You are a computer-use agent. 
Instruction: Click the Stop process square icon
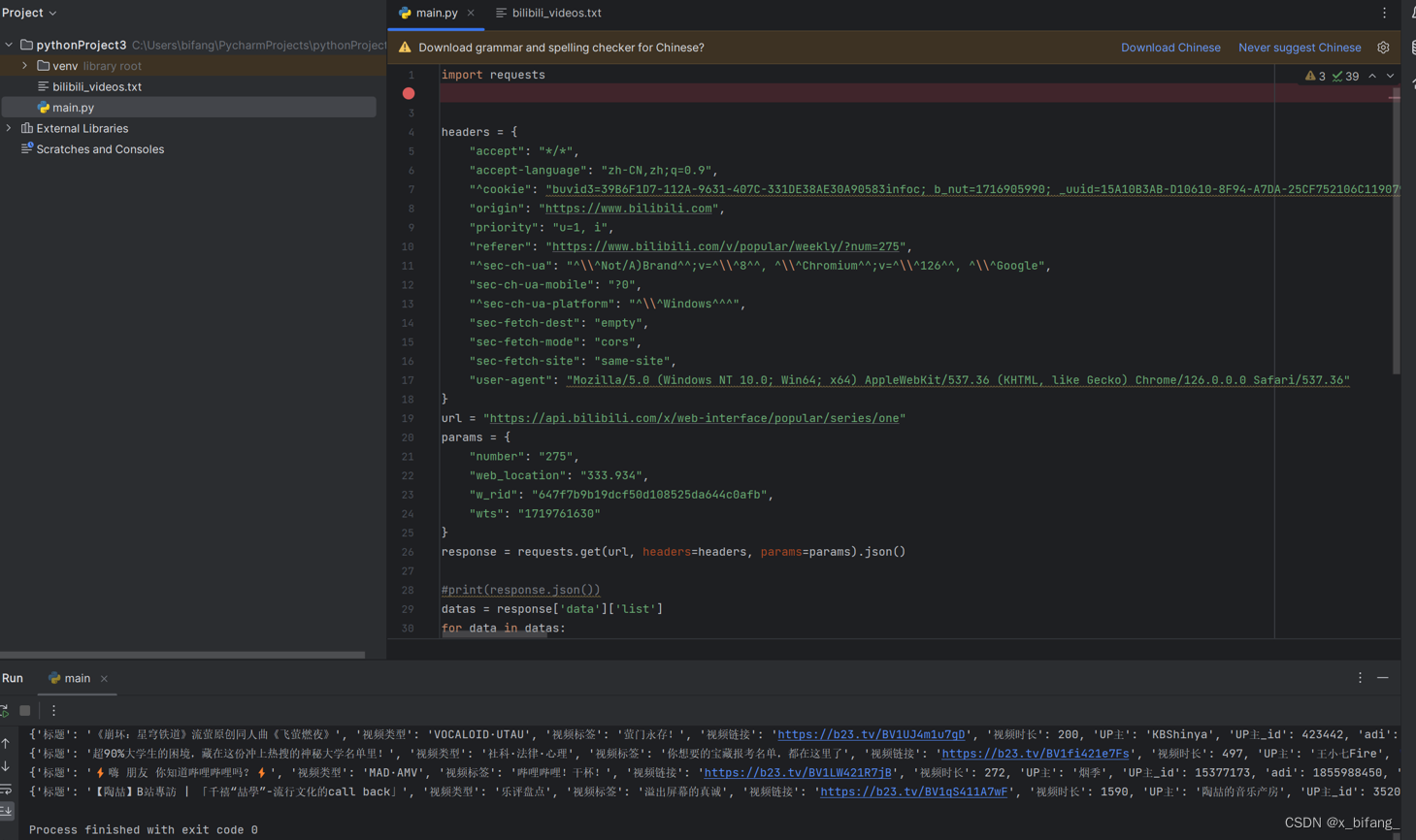[x=25, y=710]
